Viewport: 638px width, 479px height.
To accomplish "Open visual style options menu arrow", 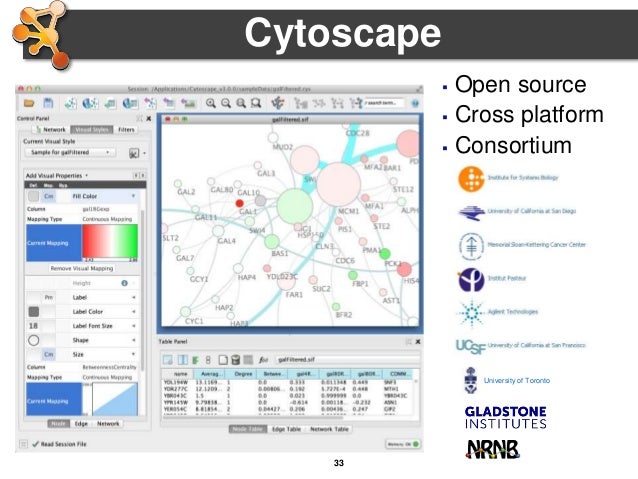I will [144, 153].
